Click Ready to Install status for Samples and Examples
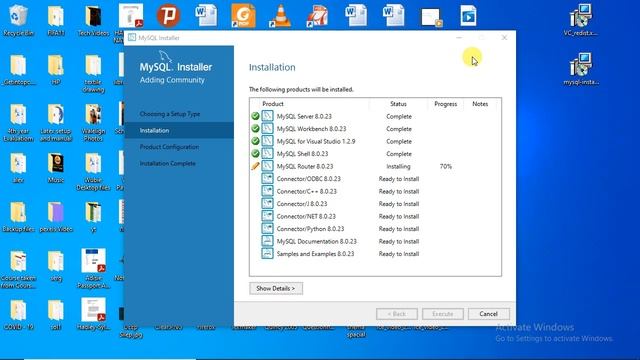The image size is (640, 360). (399, 254)
